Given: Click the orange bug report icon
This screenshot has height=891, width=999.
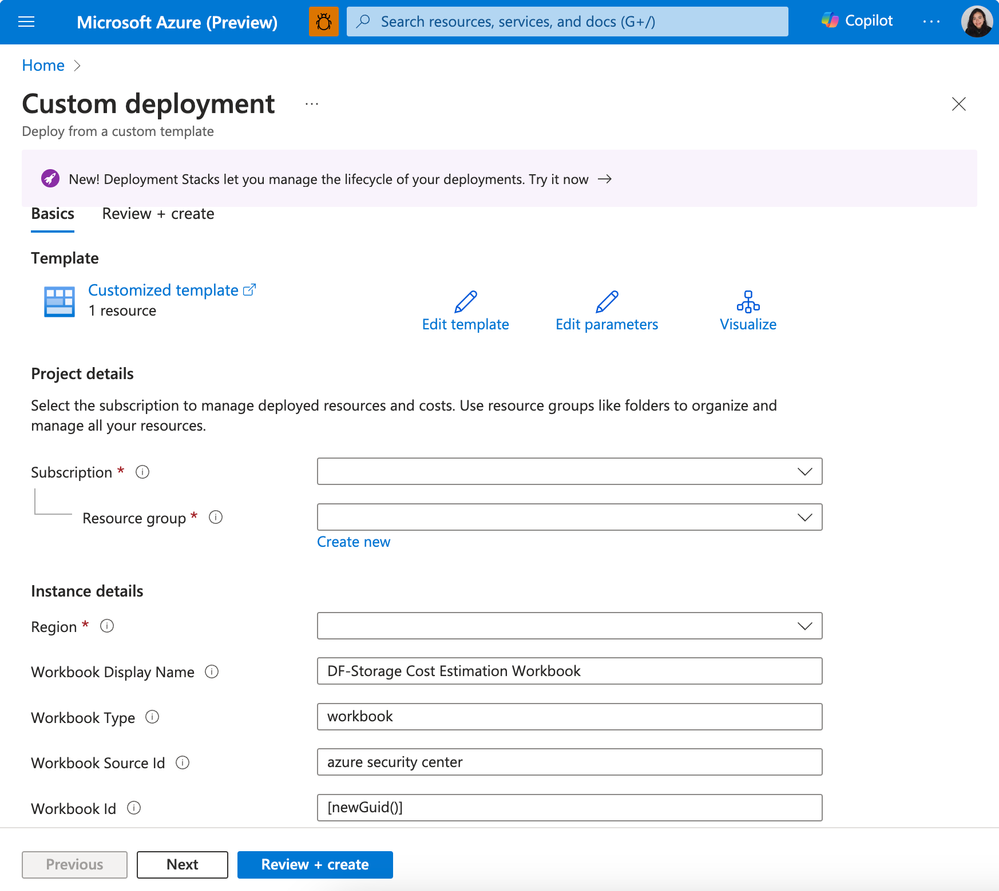Looking at the screenshot, I should point(324,22).
